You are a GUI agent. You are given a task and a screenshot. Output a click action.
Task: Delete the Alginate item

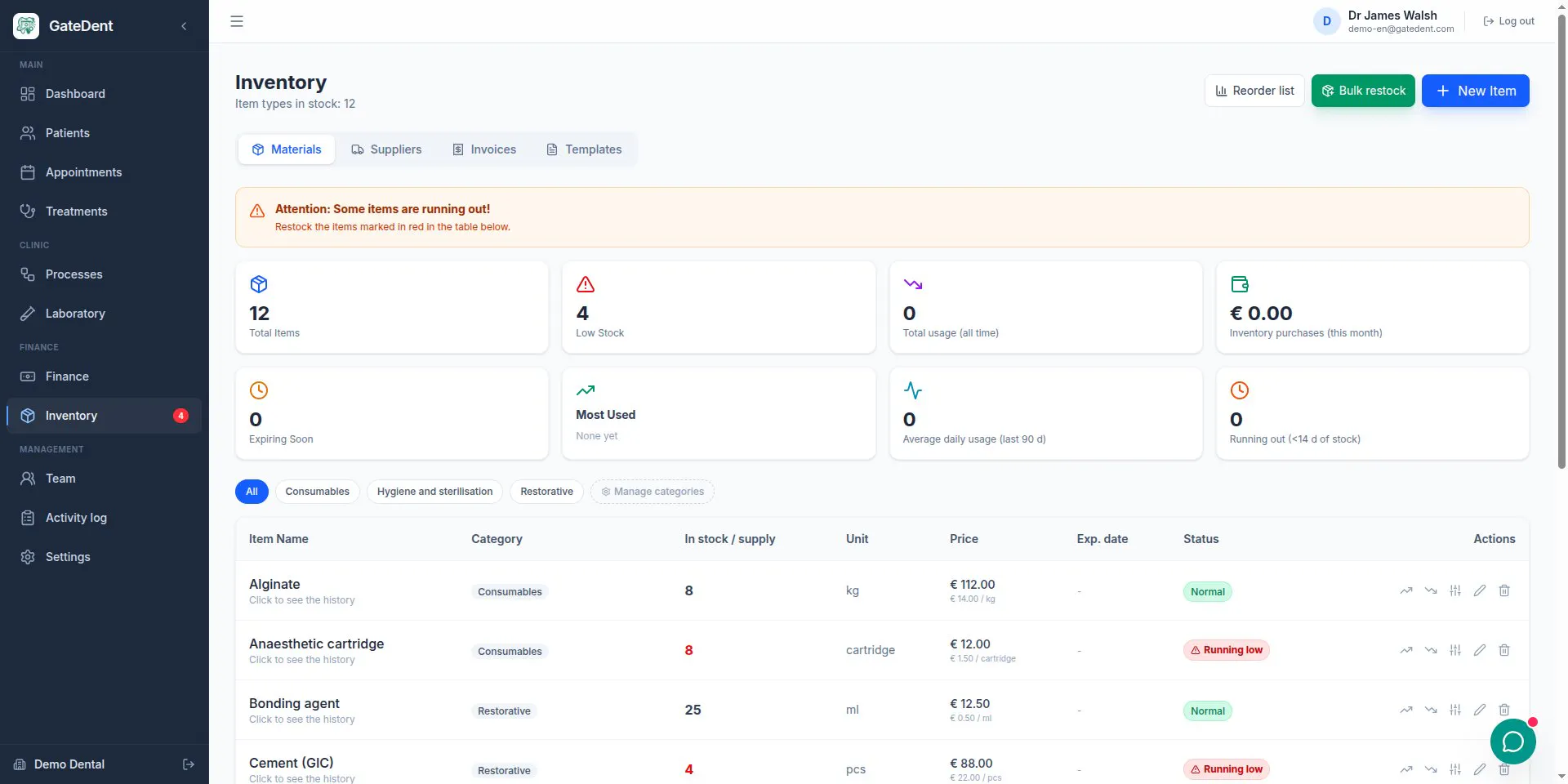1503,590
